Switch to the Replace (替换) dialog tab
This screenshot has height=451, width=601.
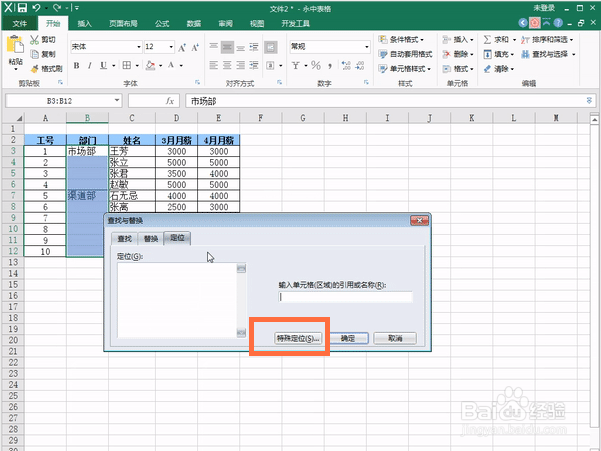click(151, 239)
